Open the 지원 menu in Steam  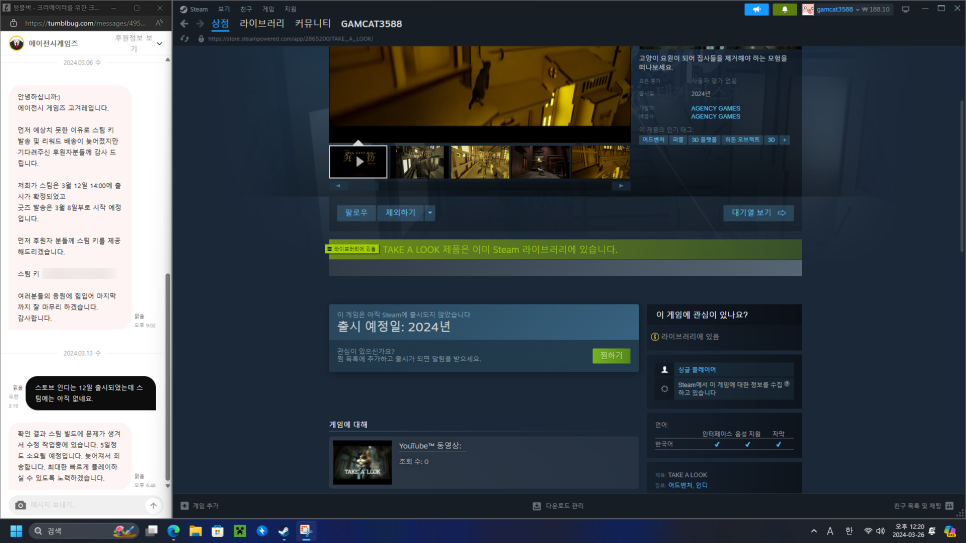pos(290,9)
